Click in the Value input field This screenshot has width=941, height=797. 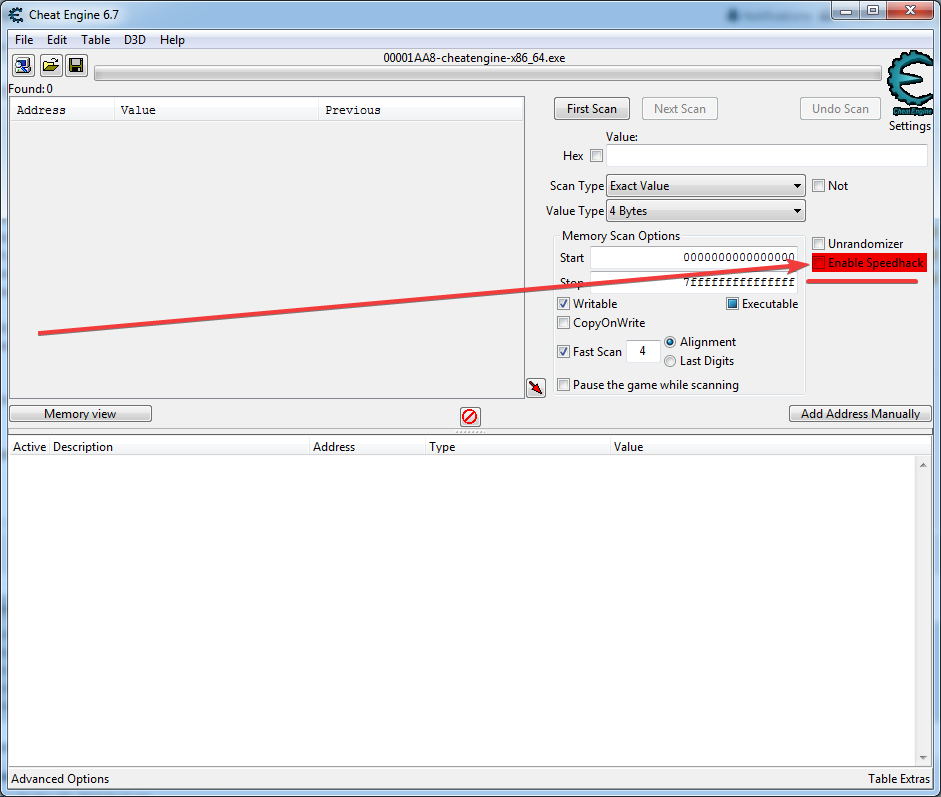coord(766,155)
